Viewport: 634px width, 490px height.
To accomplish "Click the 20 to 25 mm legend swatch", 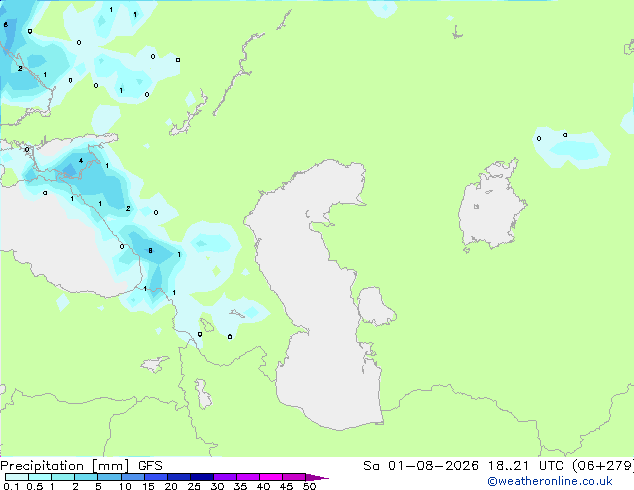I will [178, 477].
